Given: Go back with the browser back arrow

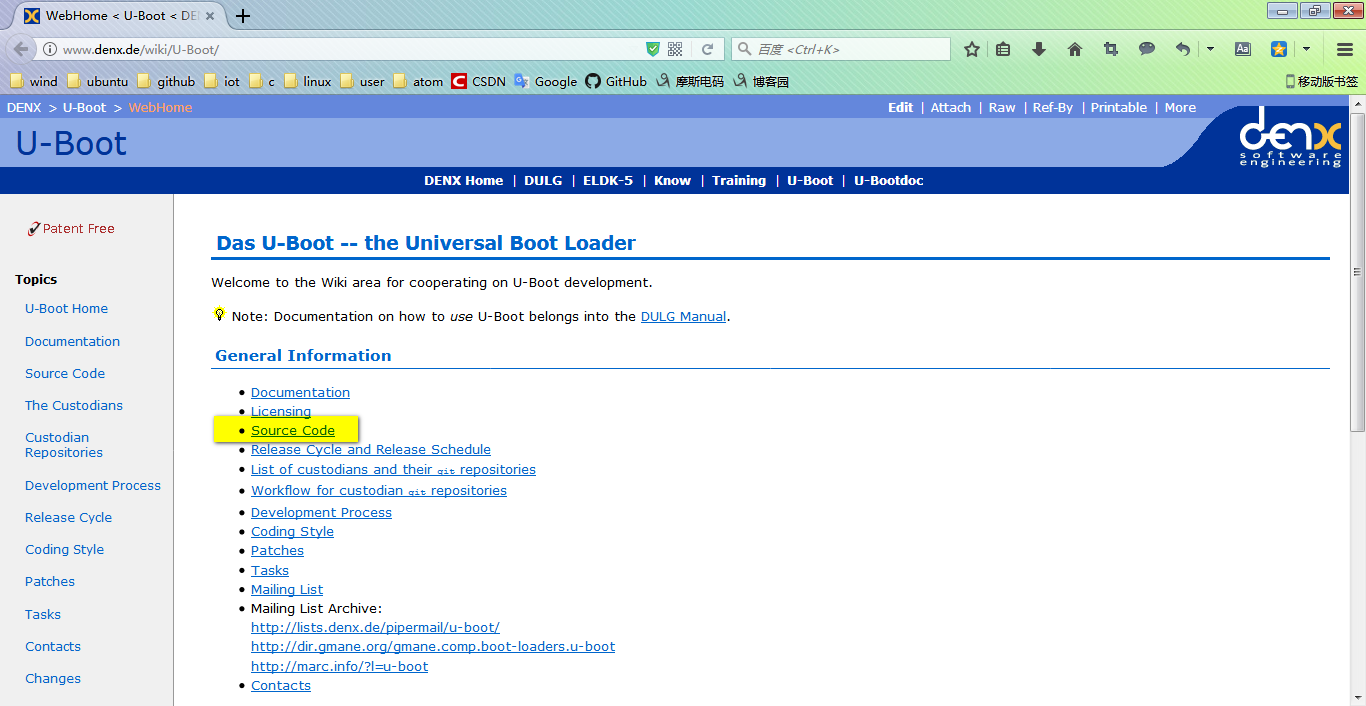Looking at the screenshot, I should click(21, 49).
